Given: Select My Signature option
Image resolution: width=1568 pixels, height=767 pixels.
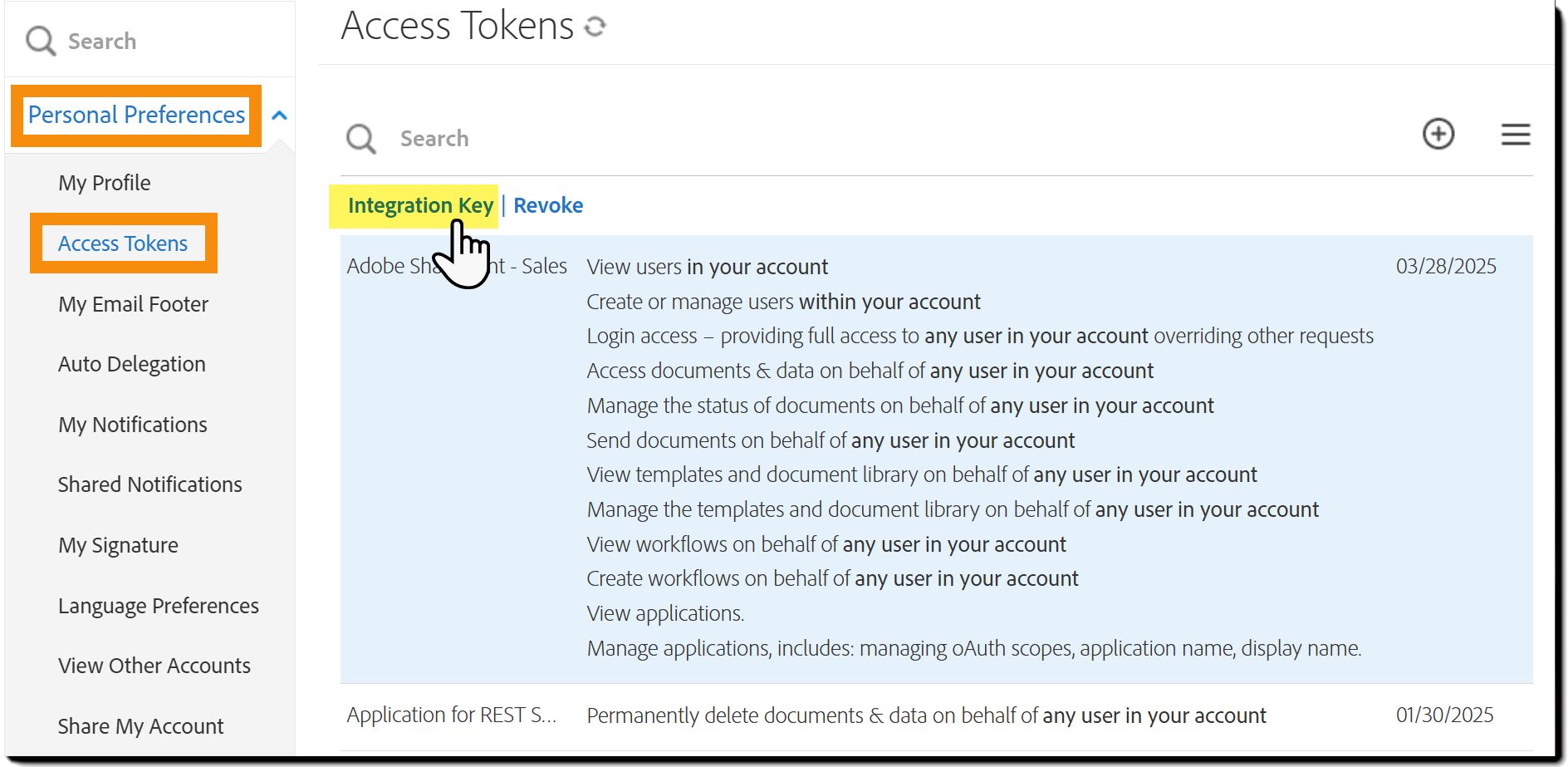Looking at the screenshot, I should tap(118, 545).
